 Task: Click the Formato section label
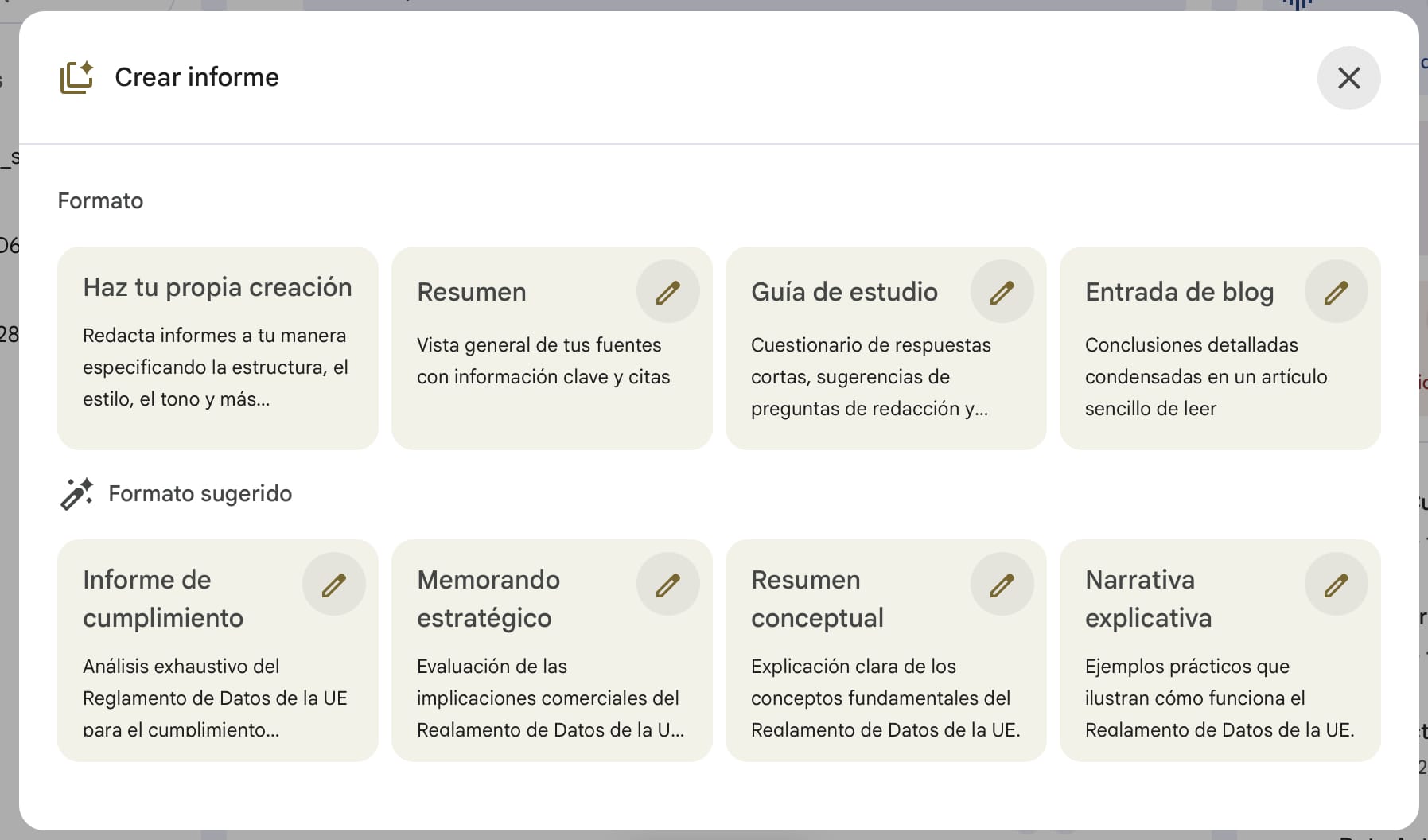pyautogui.click(x=100, y=200)
